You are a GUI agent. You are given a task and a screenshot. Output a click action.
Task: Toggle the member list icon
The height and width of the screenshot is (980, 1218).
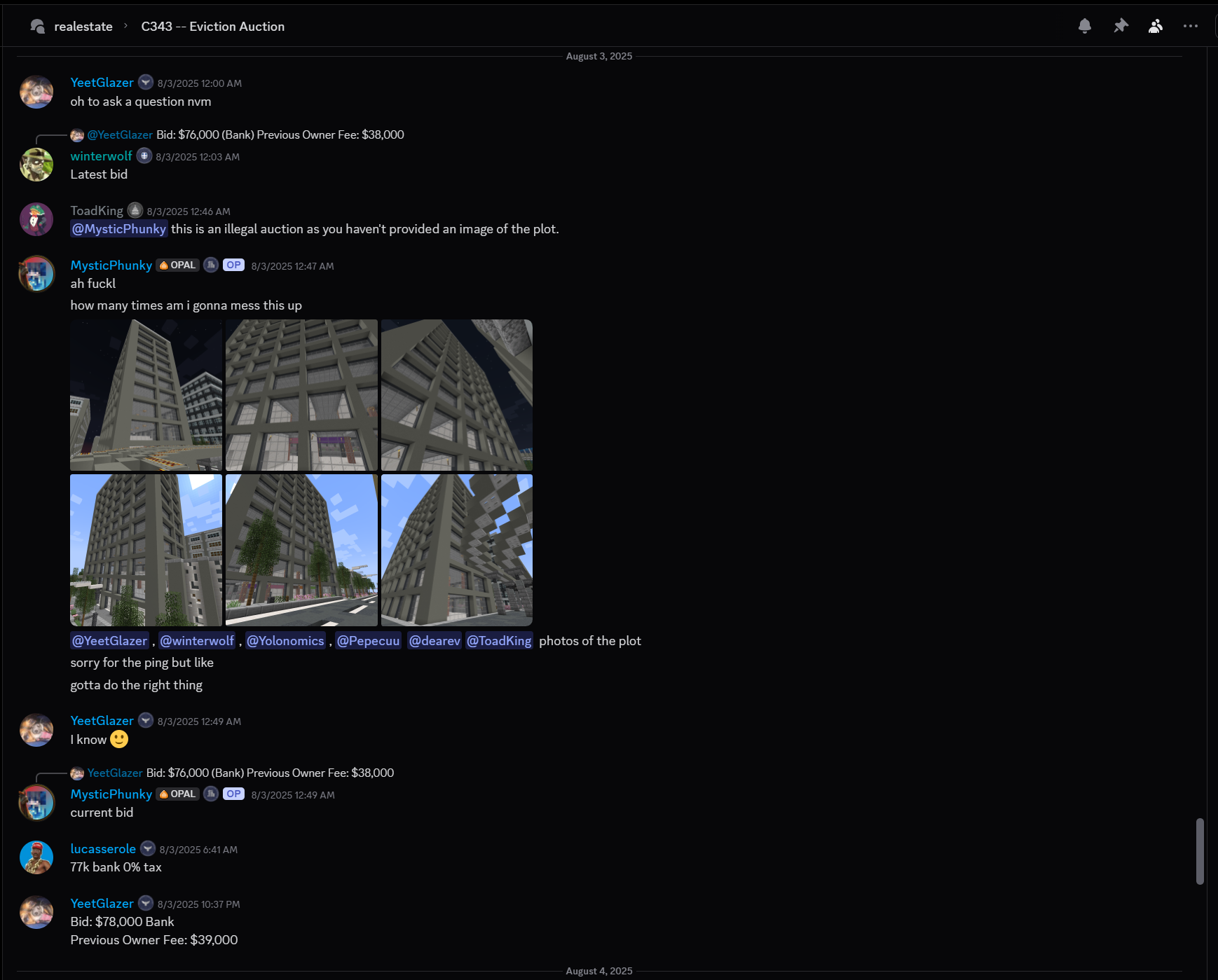(x=1156, y=26)
